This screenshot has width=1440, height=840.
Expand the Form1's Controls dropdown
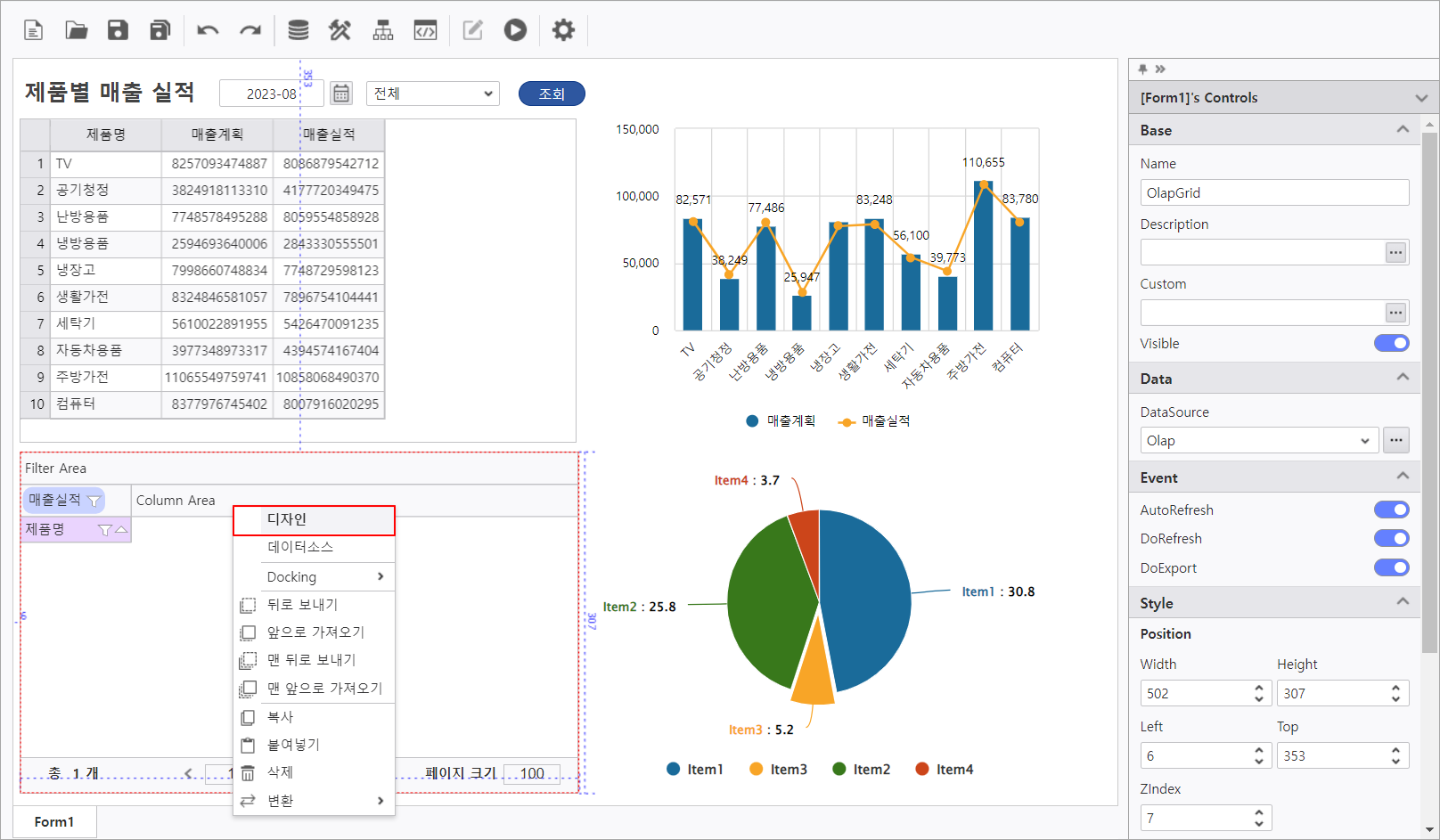1421,98
